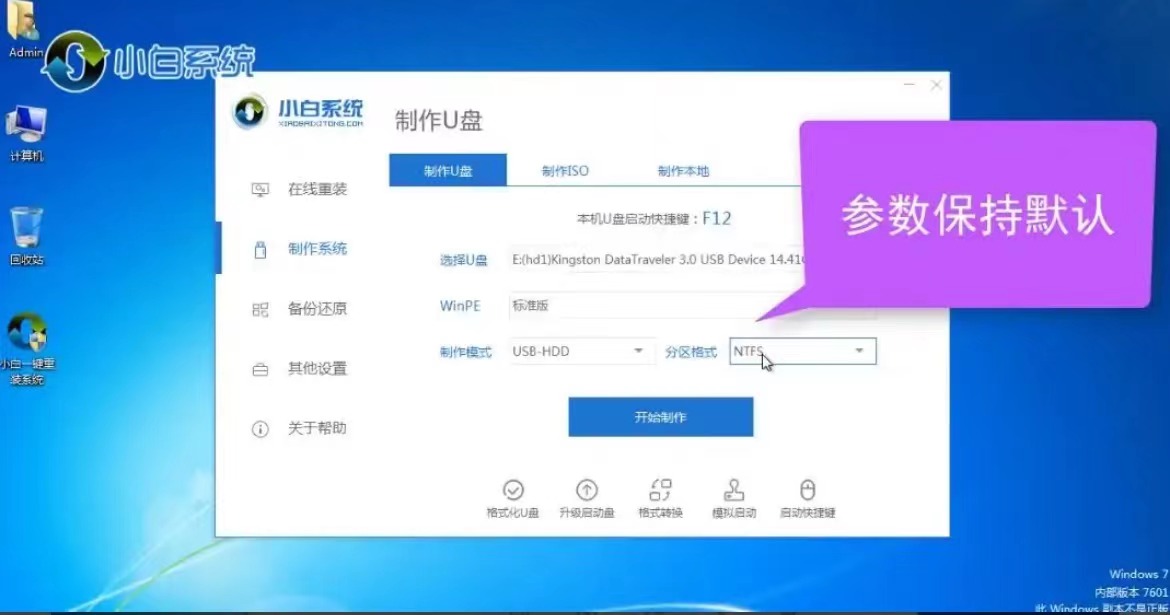Open 其他设置 in the sidebar
Image resolution: width=1170 pixels, height=615 pixels.
pyautogui.click(x=299, y=369)
